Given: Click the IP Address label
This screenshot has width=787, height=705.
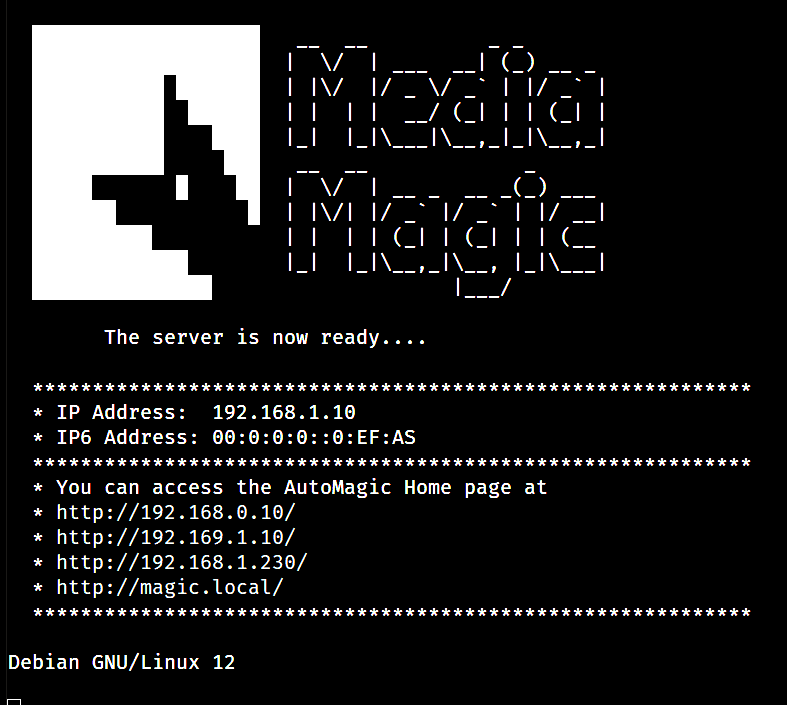Looking at the screenshot, I should [x=121, y=412].
